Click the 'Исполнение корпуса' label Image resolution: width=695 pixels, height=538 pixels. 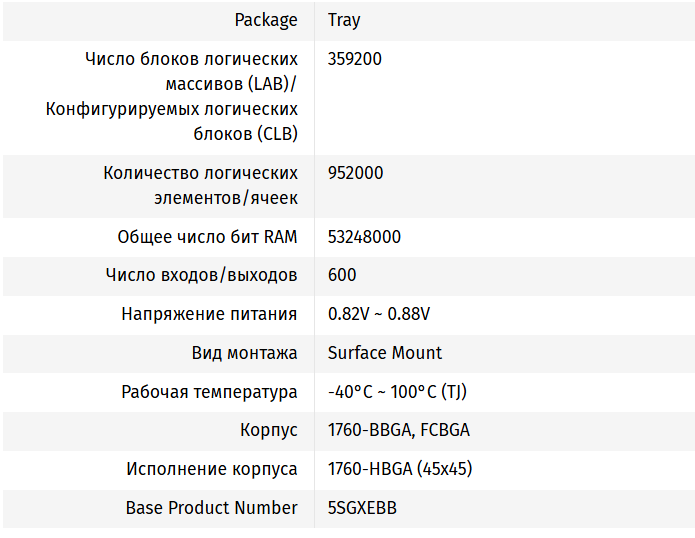[x=211, y=469]
